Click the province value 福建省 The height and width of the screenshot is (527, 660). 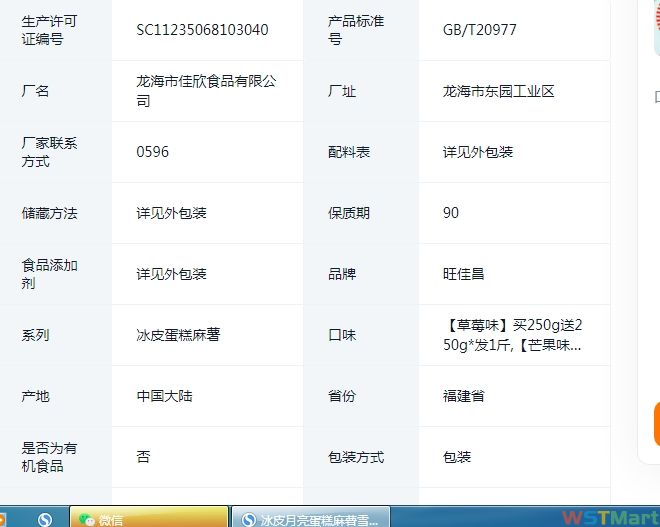point(464,396)
